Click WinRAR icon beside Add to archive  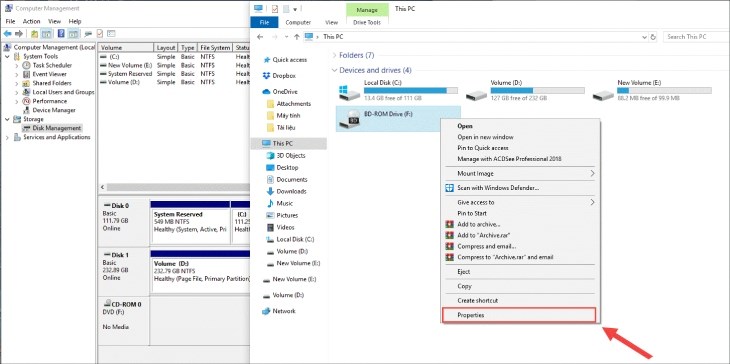[449, 224]
